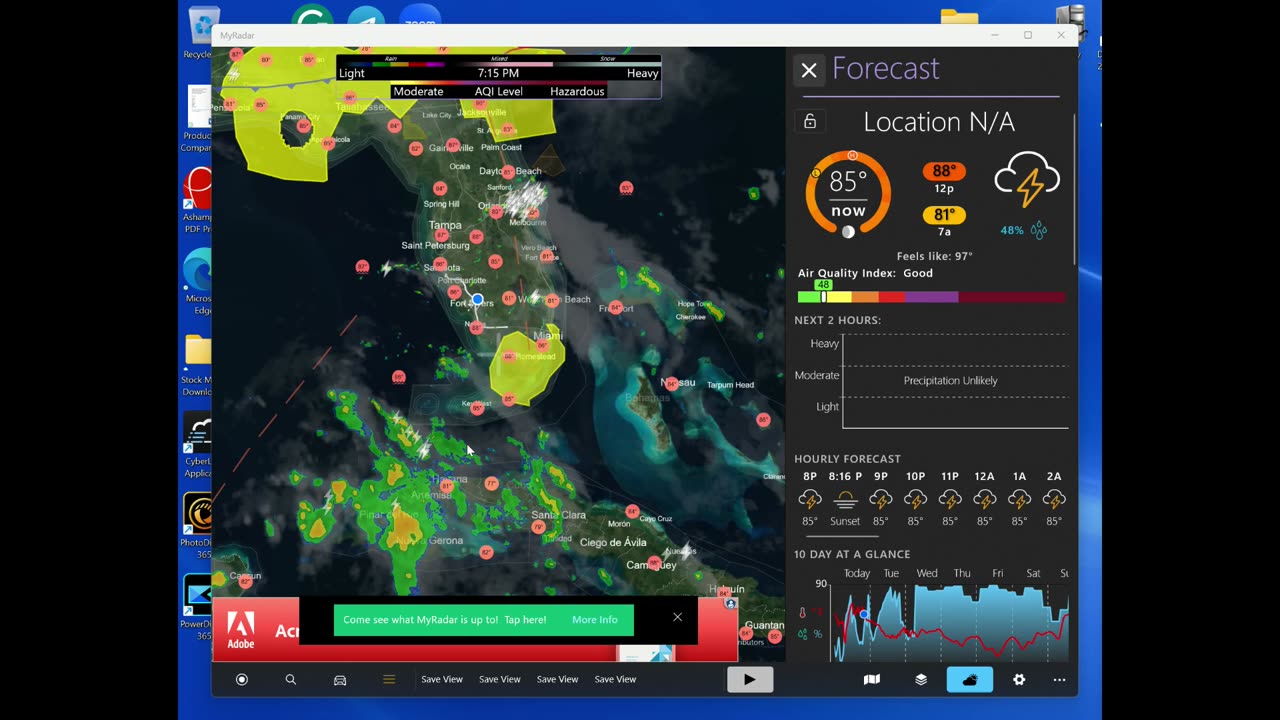Open the PhotoDirector 365 desktop shortcut

tap(197, 527)
